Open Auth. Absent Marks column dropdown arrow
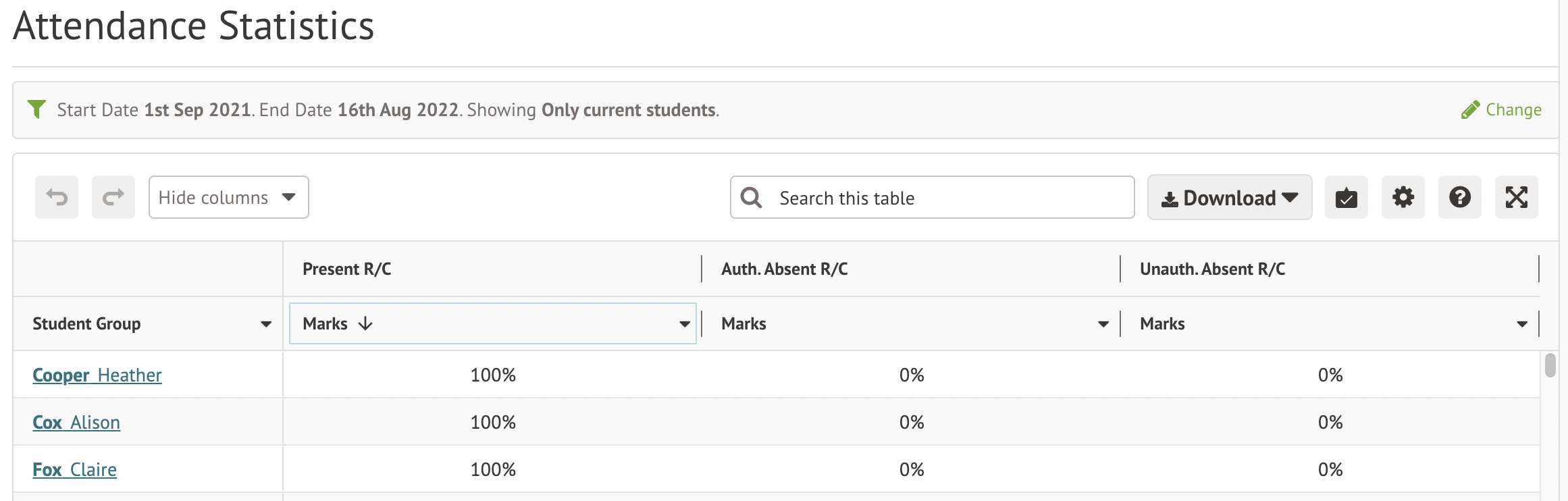 pos(1103,324)
